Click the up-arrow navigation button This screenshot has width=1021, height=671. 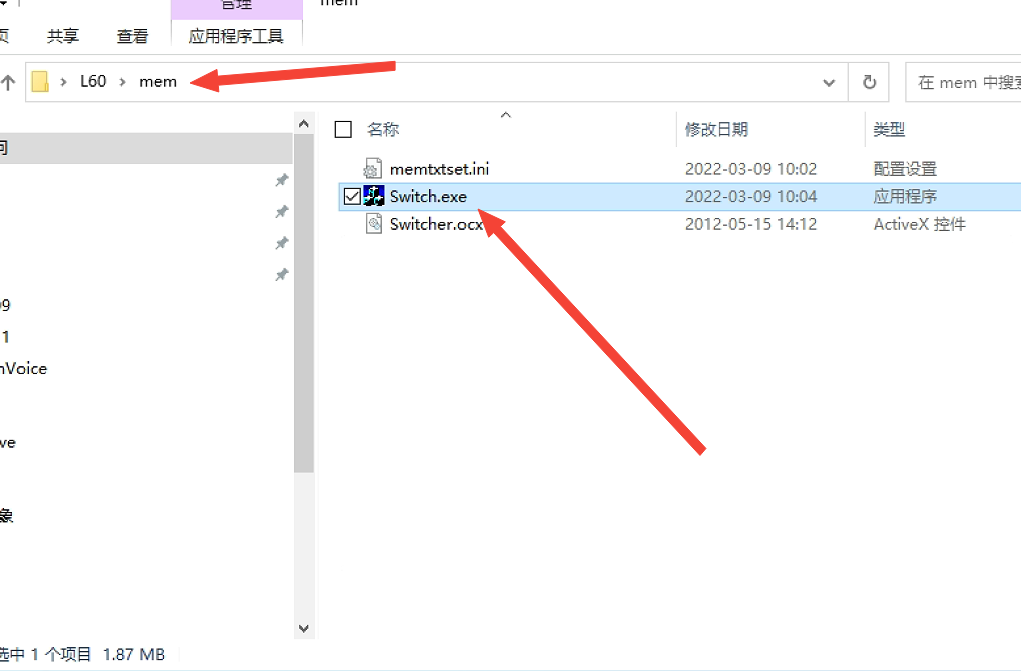(x=8, y=82)
